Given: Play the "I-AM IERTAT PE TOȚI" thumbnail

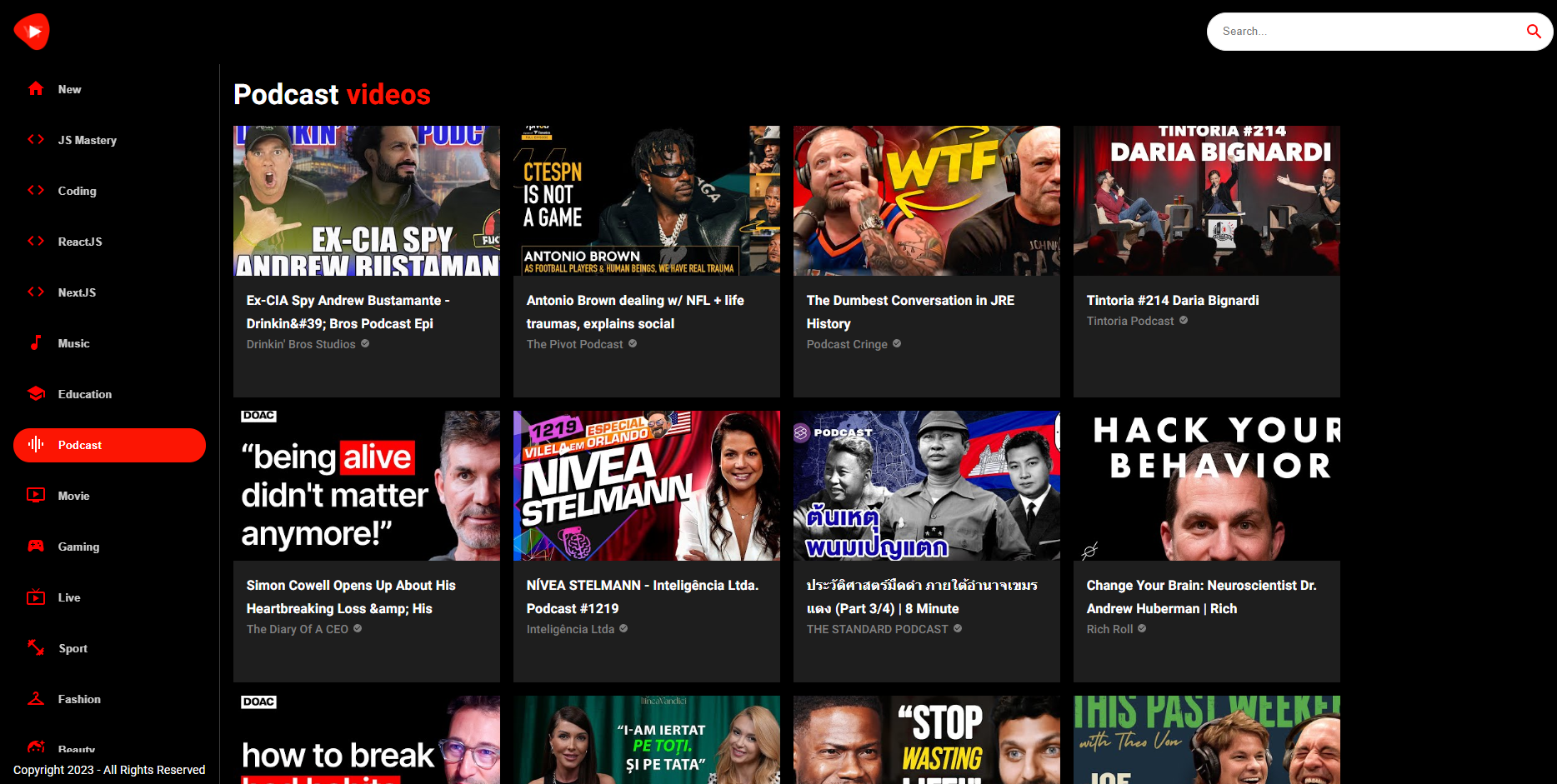Looking at the screenshot, I should (x=647, y=740).
